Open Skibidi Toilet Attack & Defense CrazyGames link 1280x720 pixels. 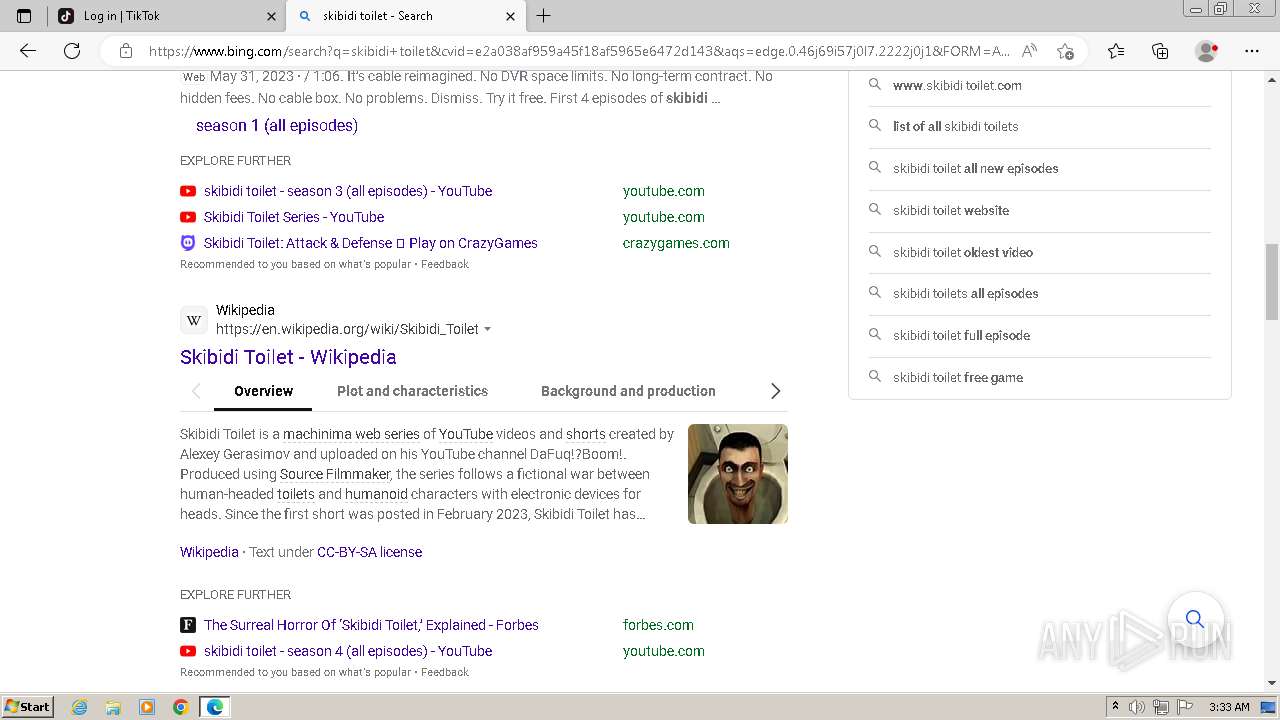coord(371,243)
